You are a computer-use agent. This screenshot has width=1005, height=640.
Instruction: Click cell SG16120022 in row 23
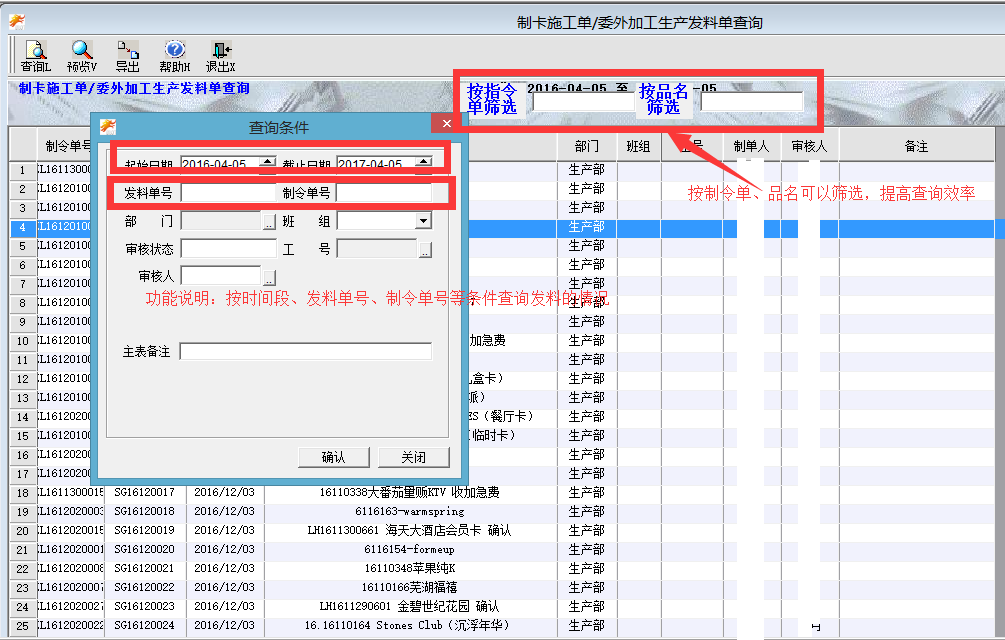point(145,587)
